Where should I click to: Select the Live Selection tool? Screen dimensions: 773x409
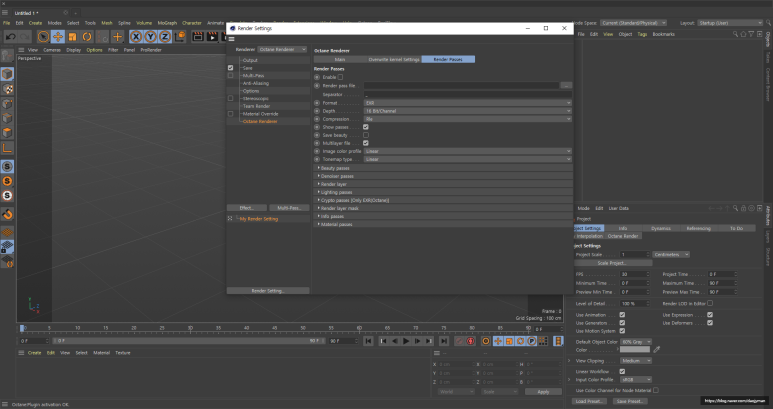click(43, 36)
